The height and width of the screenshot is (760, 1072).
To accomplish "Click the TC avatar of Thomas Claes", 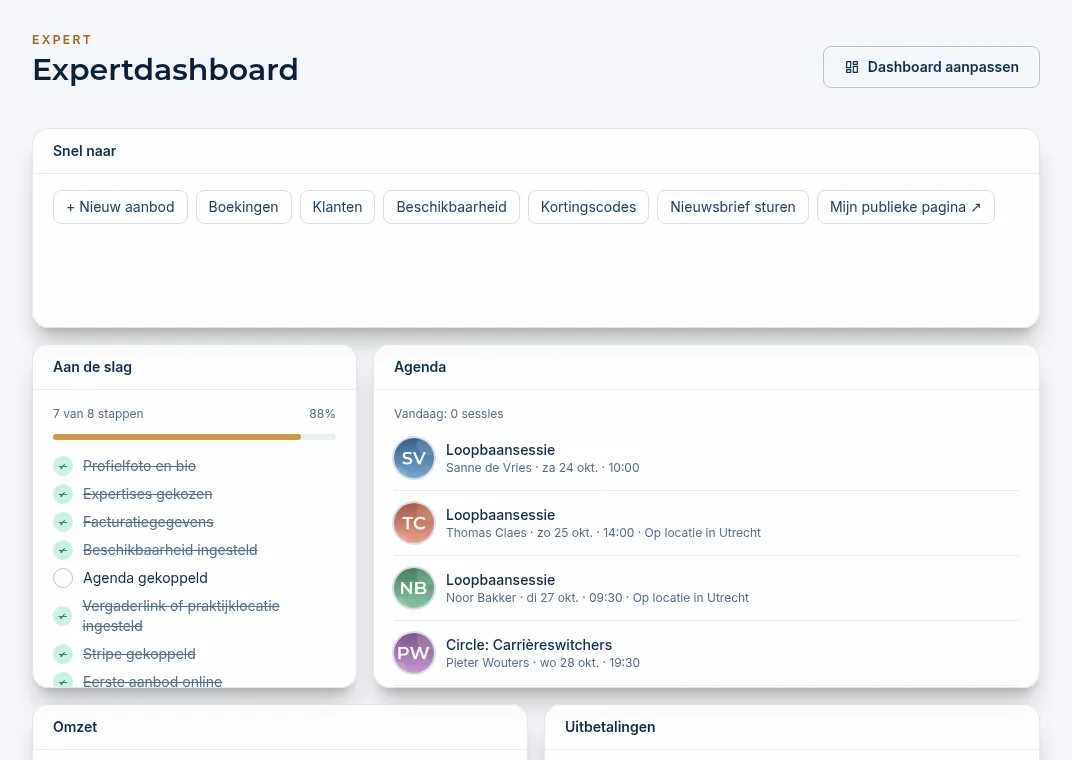I will [x=414, y=523].
